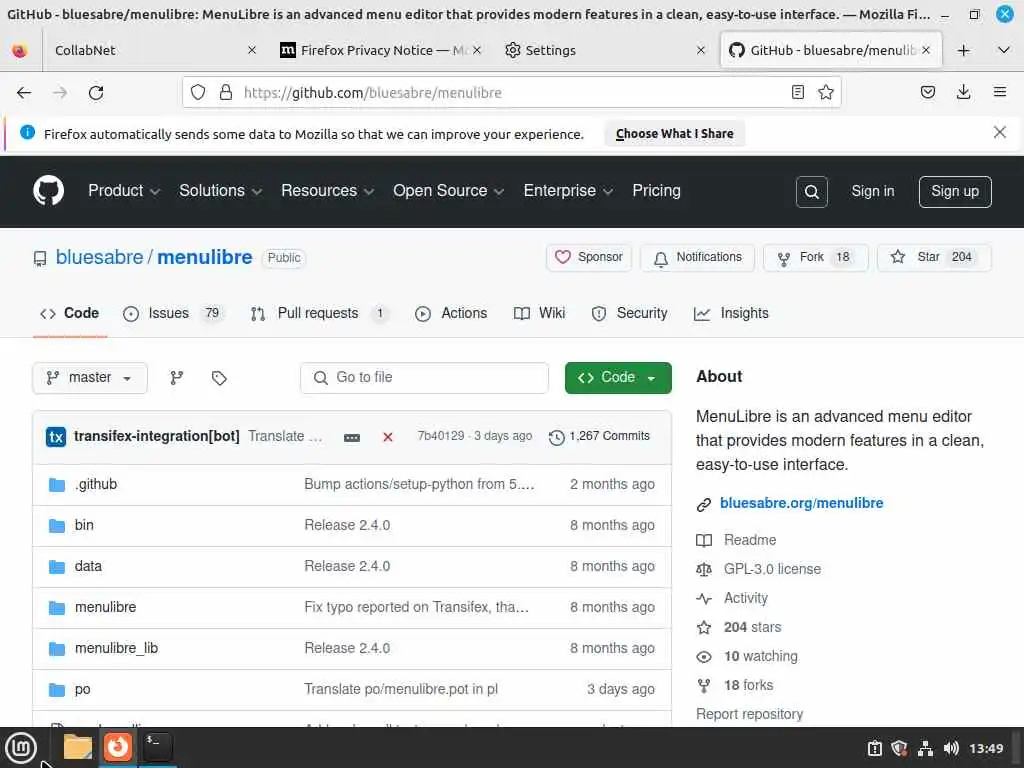Launch the file manager from taskbar

point(77,747)
